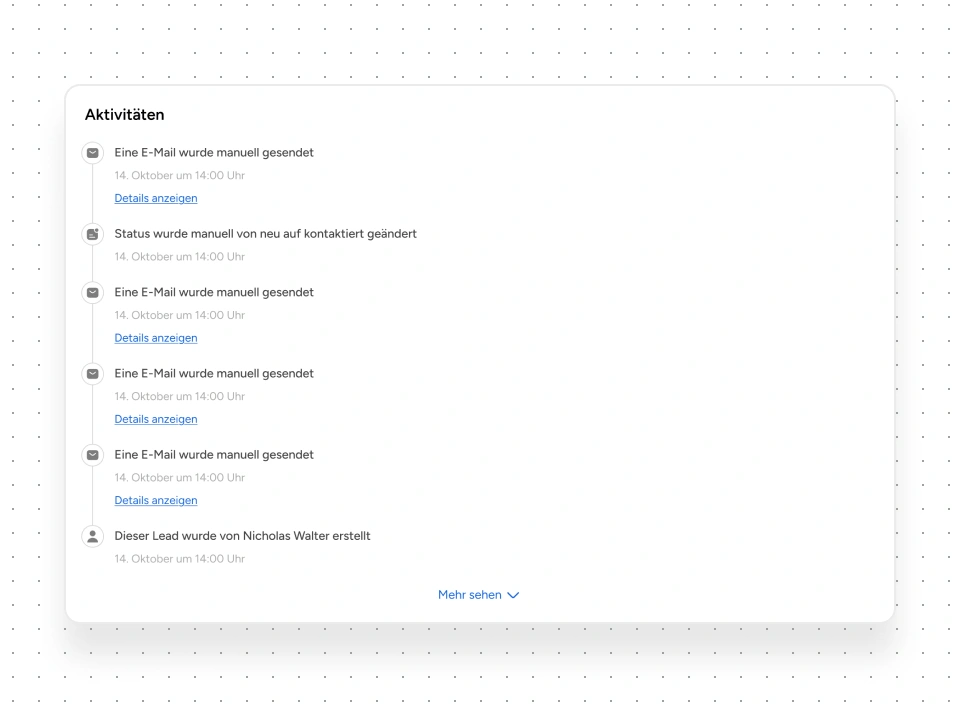Image resolution: width=960 pixels, height=706 pixels.
Task: Click the envelope icon directly below the status change entry
Action: pos(93,292)
